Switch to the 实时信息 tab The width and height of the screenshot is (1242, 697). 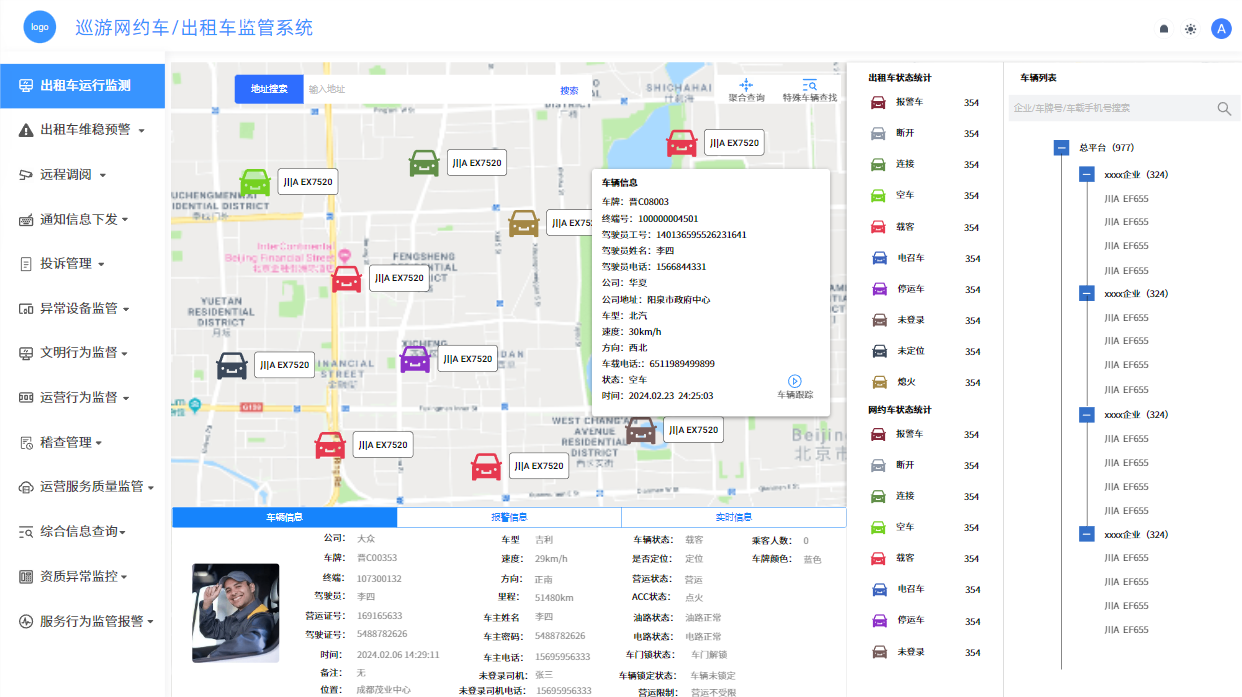(x=733, y=517)
